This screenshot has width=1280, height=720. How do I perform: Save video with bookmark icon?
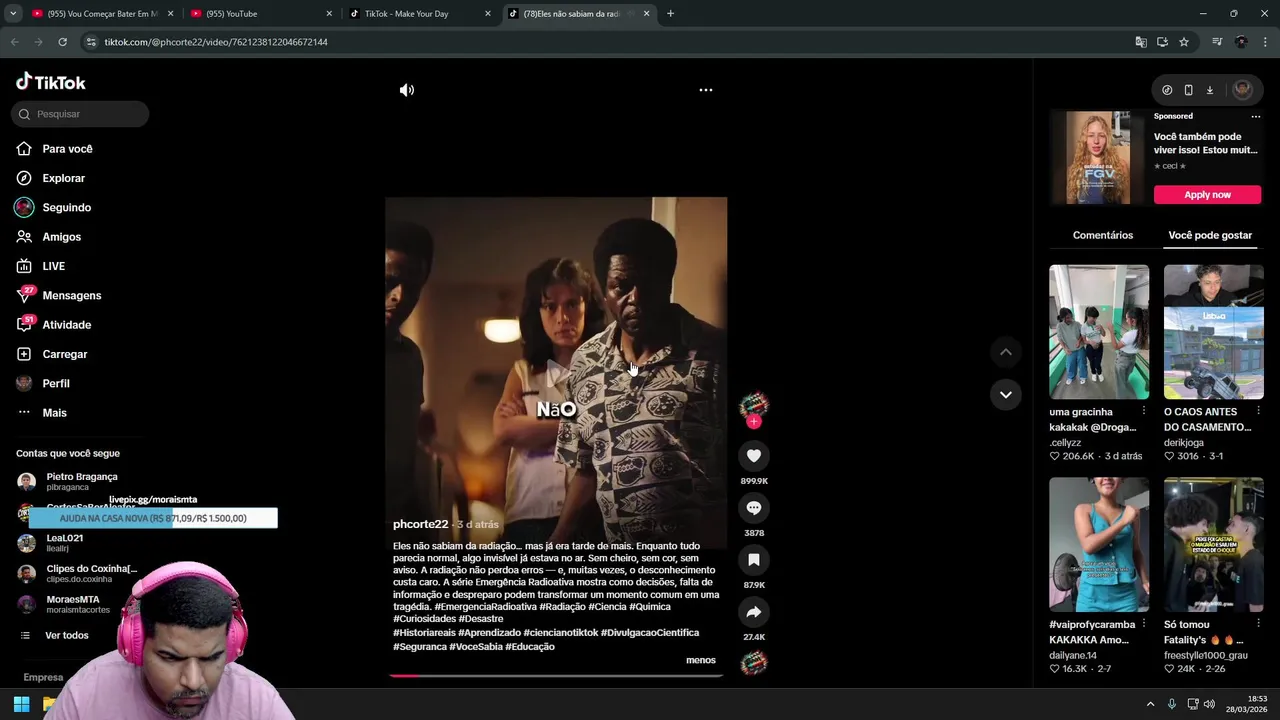point(754,560)
